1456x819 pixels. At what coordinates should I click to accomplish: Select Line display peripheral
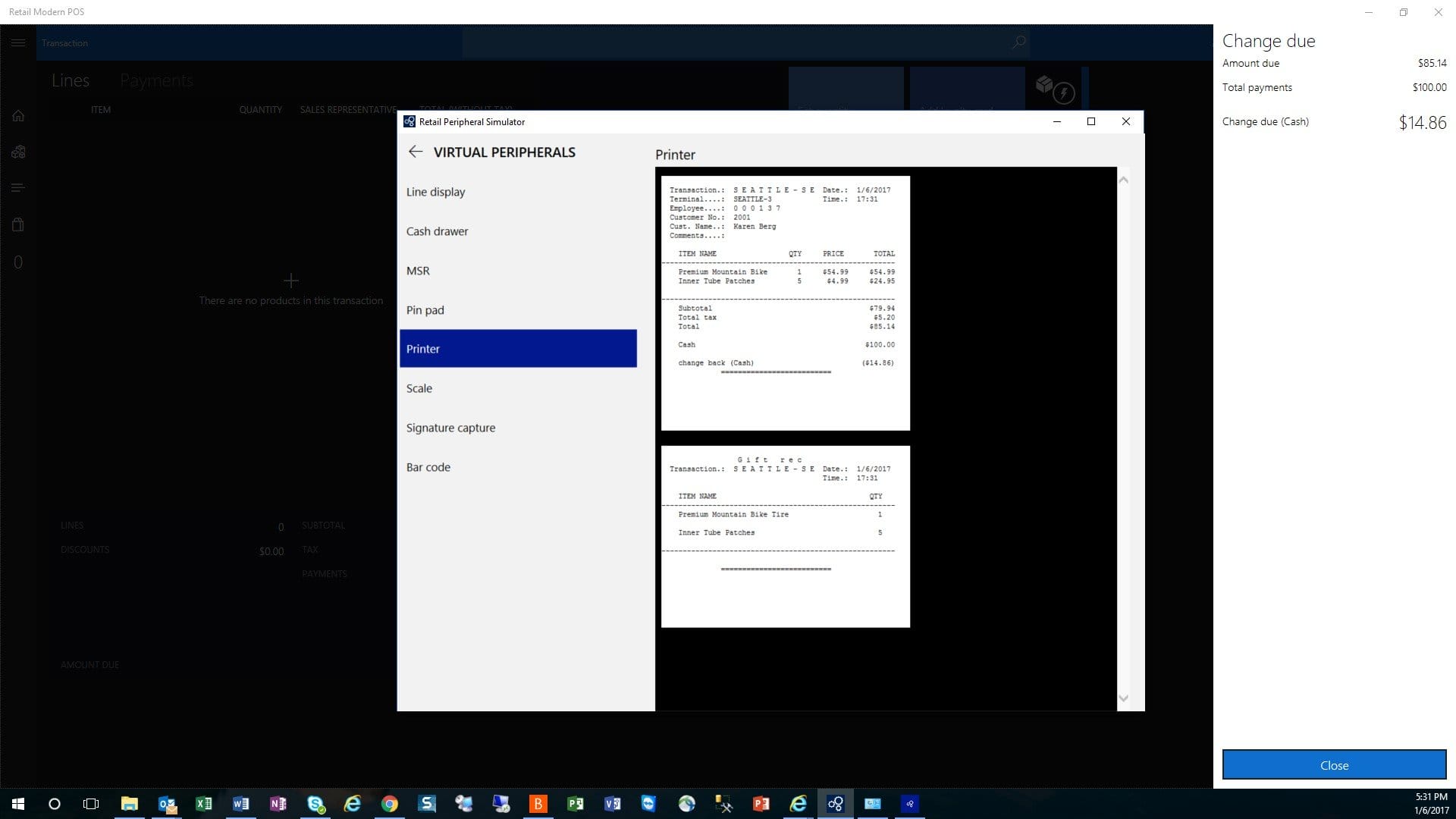pos(436,192)
